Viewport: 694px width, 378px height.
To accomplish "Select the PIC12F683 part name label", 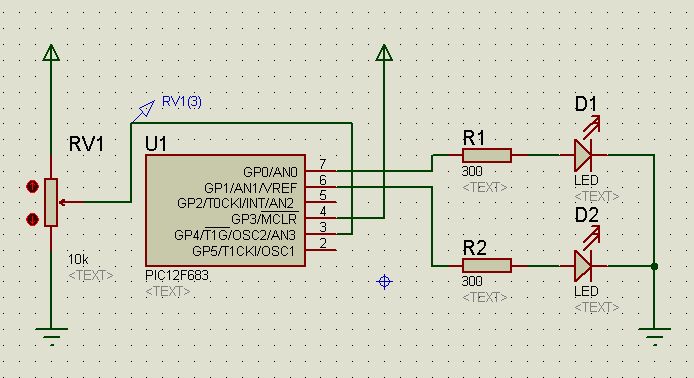I will pyautogui.click(x=177, y=275).
